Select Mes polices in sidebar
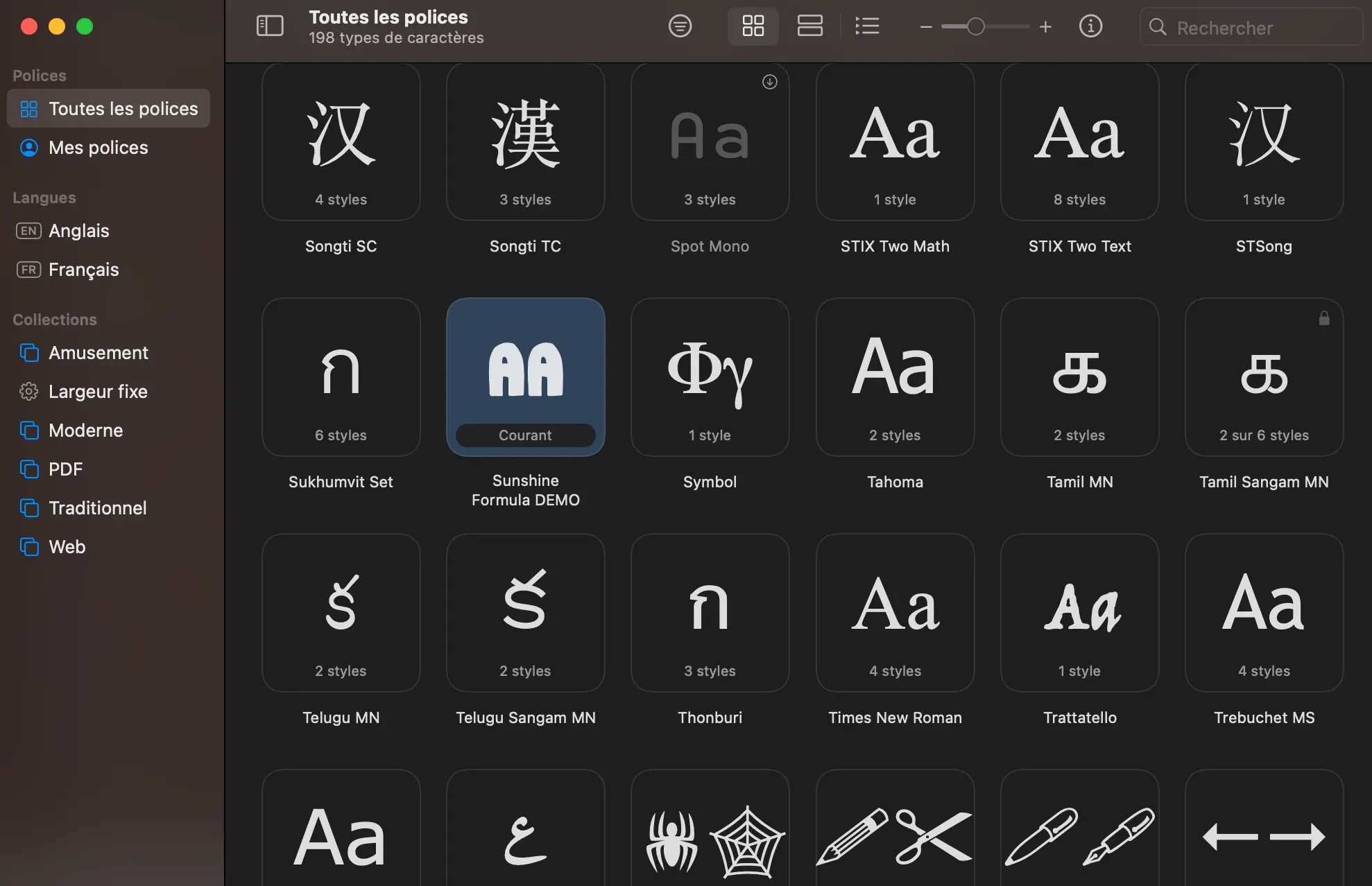Image resolution: width=1372 pixels, height=886 pixels. (108, 148)
